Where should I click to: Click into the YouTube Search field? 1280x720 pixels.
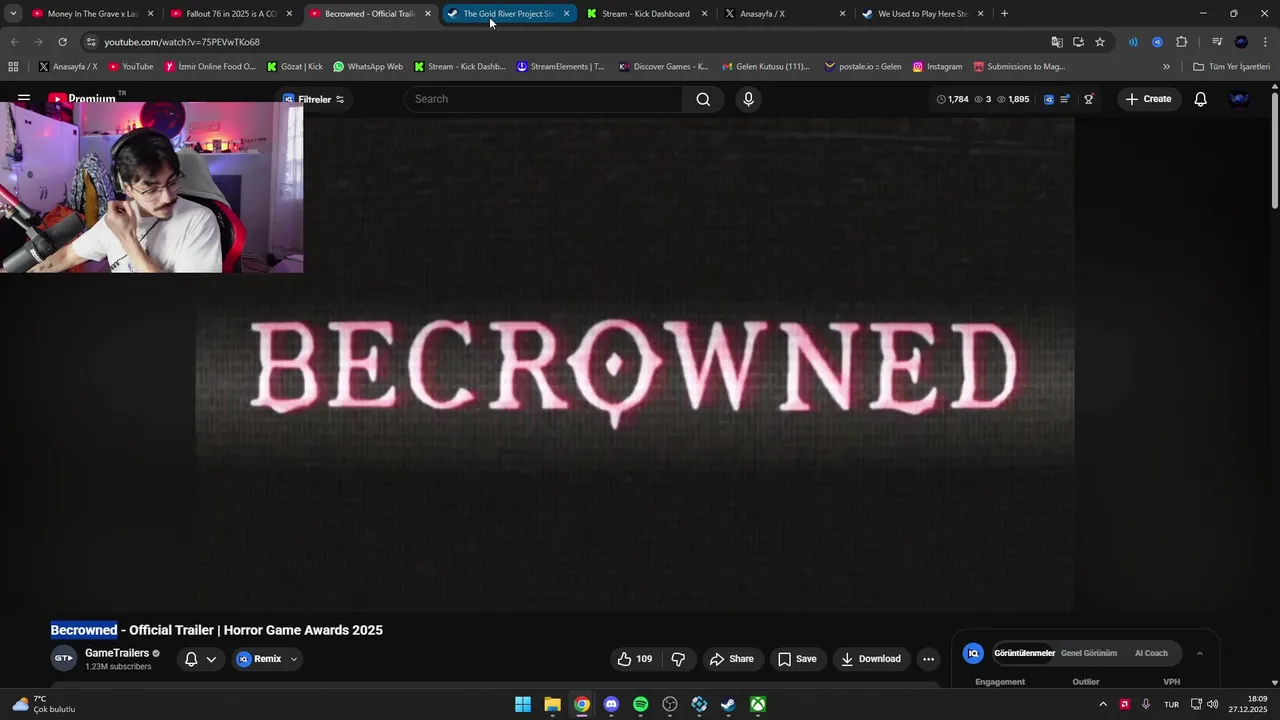543,99
